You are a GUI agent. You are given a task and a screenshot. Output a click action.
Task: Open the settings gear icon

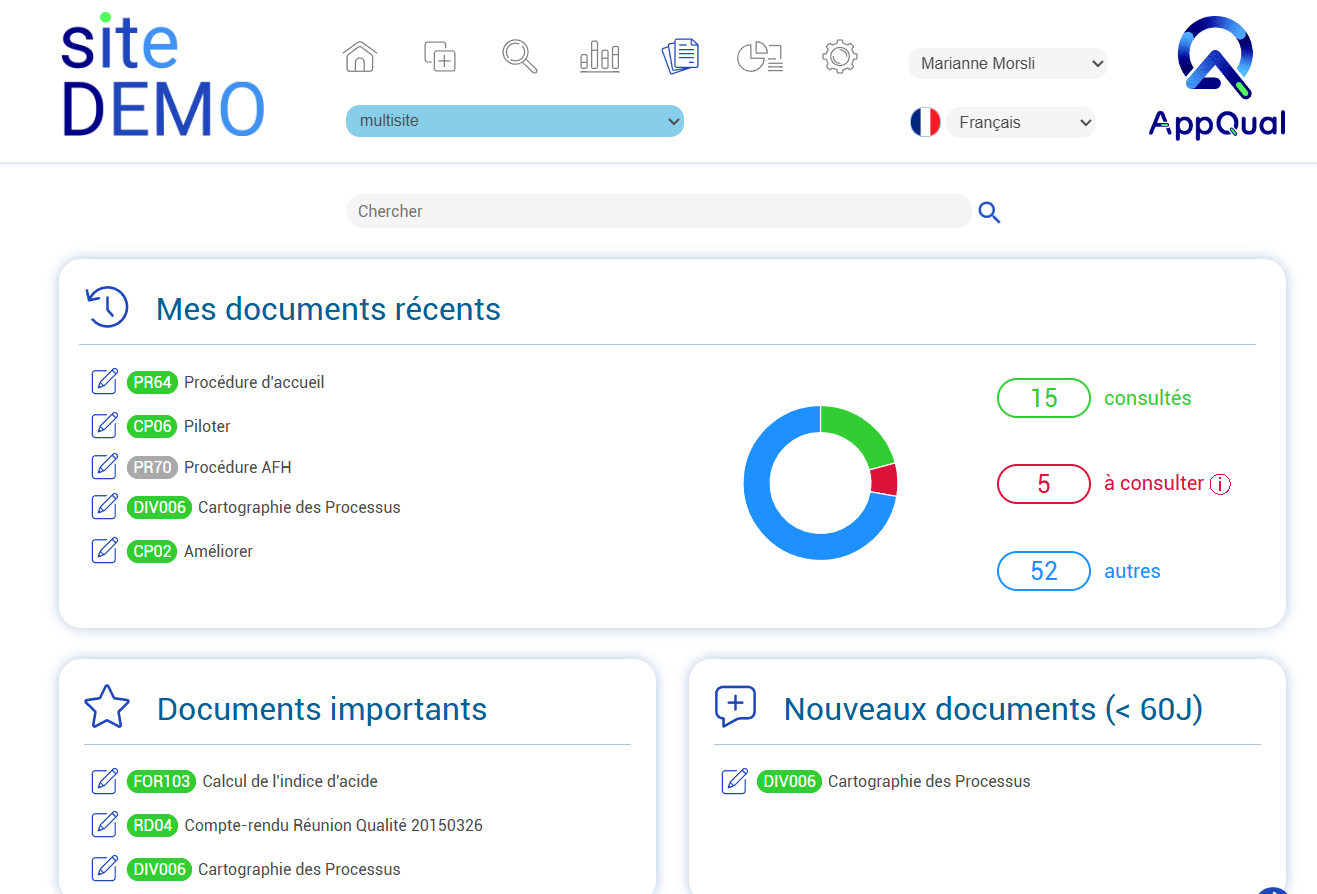point(840,56)
